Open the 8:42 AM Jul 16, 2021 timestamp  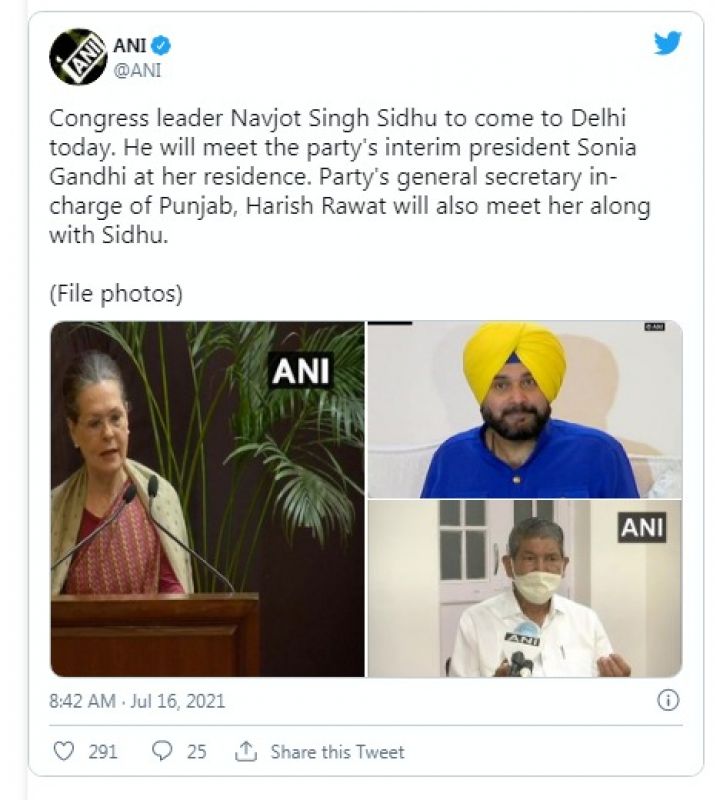[137, 701]
